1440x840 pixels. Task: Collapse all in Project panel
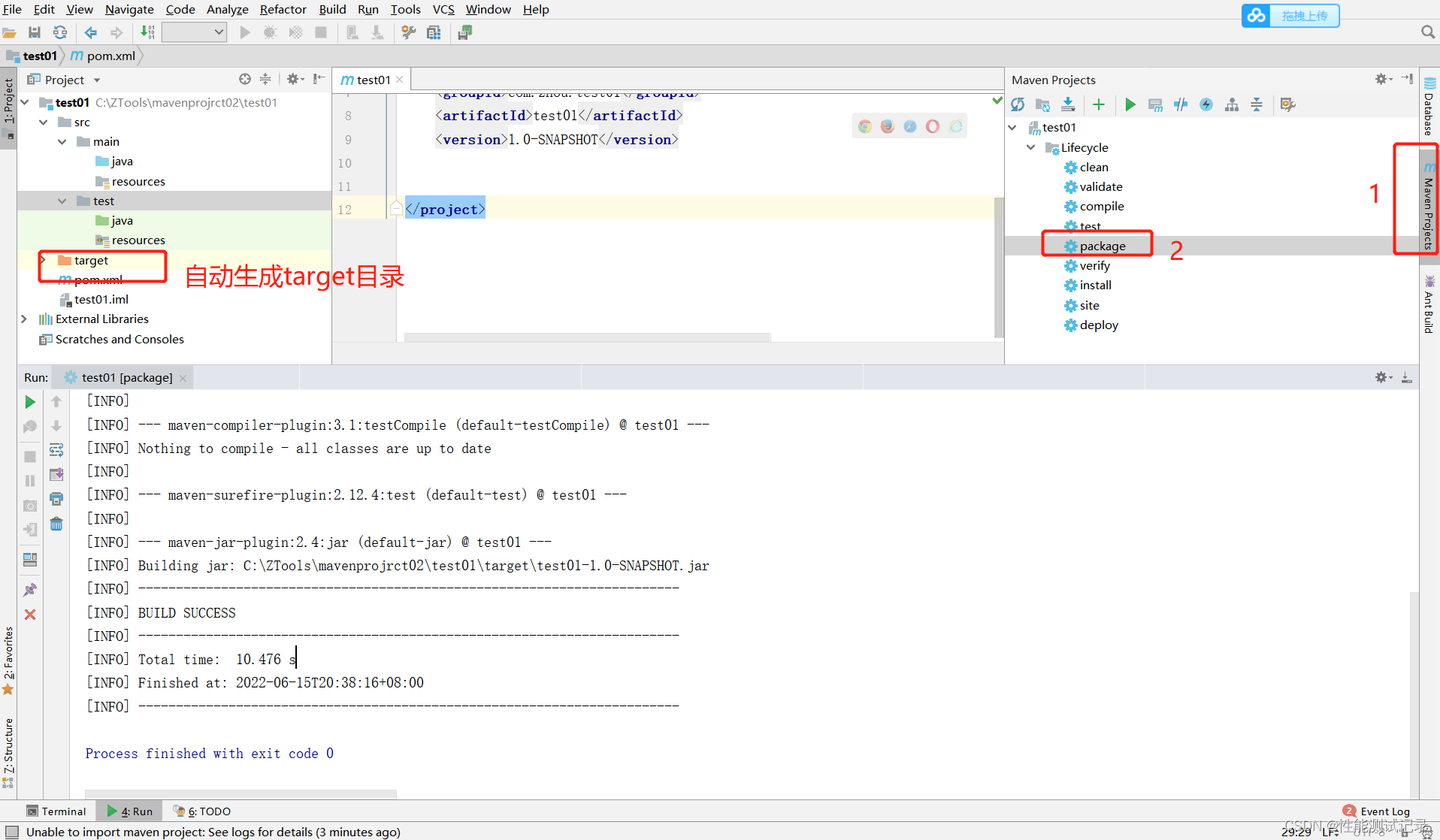click(x=265, y=79)
